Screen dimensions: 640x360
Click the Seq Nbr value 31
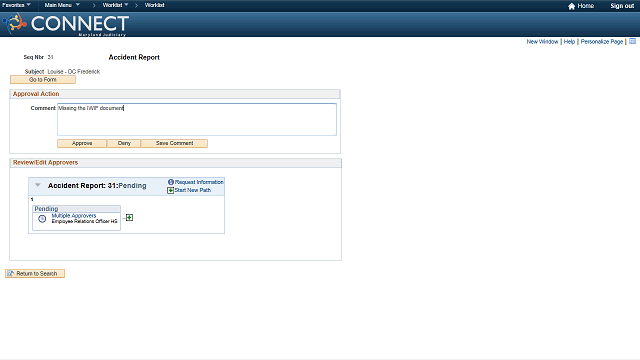[x=50, y=57]
